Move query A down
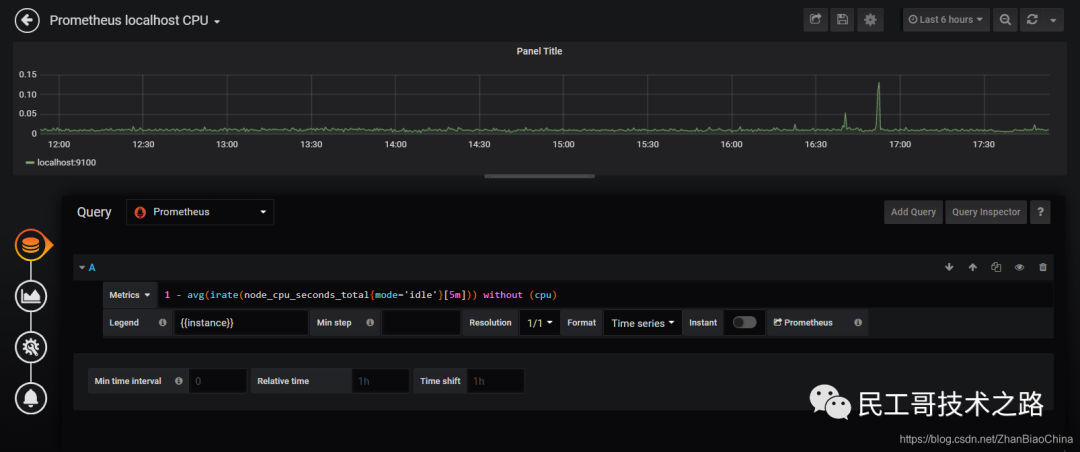1080x452 pixels. [x=949, y=267]
